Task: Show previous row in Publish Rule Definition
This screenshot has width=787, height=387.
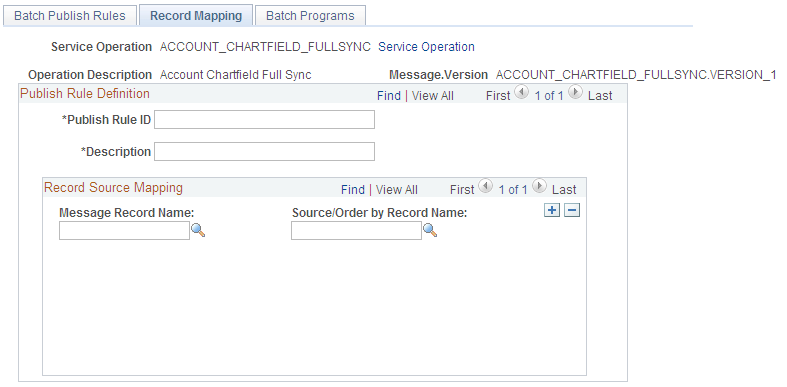Action: tap(522, 93)
